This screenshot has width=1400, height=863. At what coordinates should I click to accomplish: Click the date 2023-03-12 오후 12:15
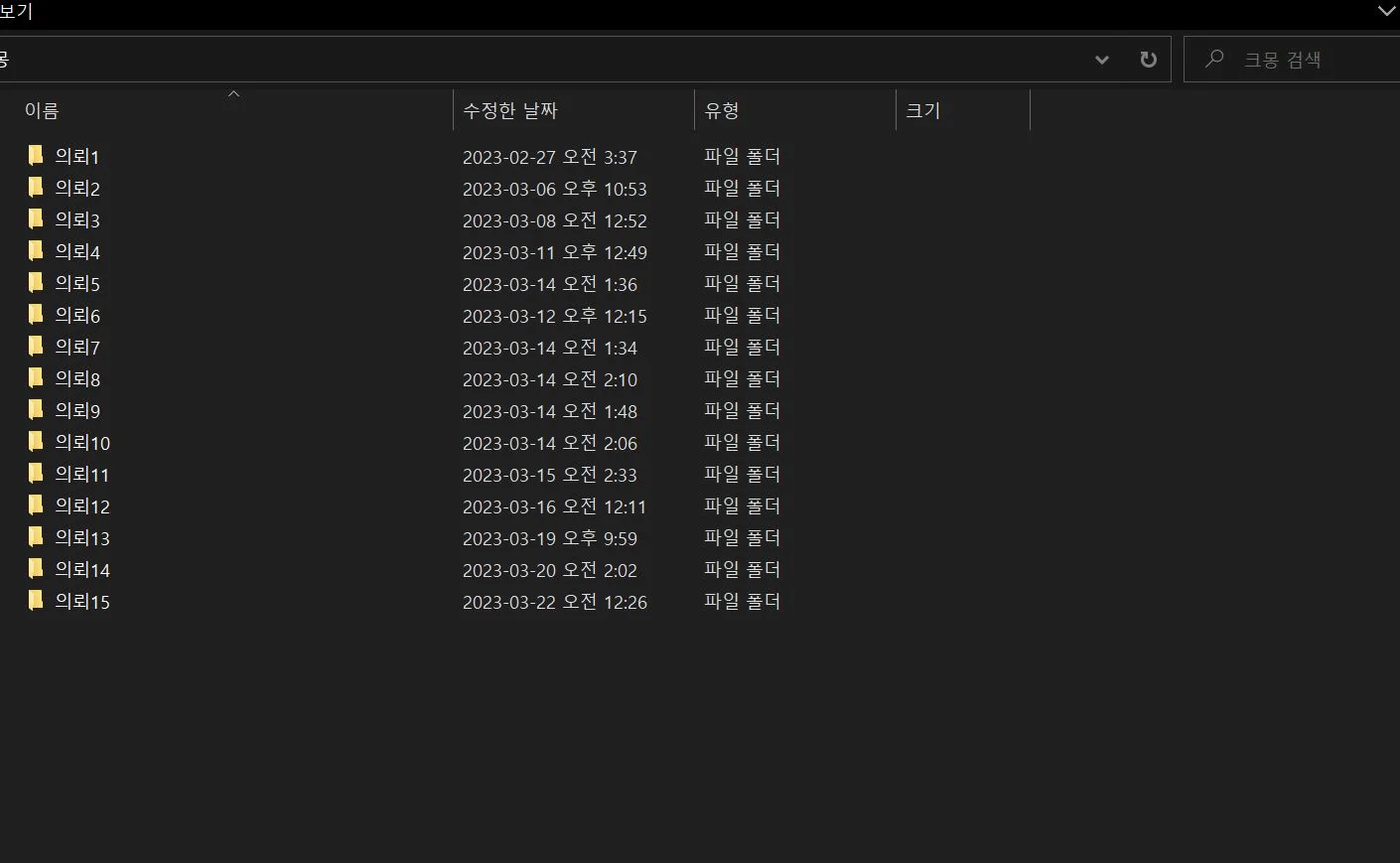555,316
